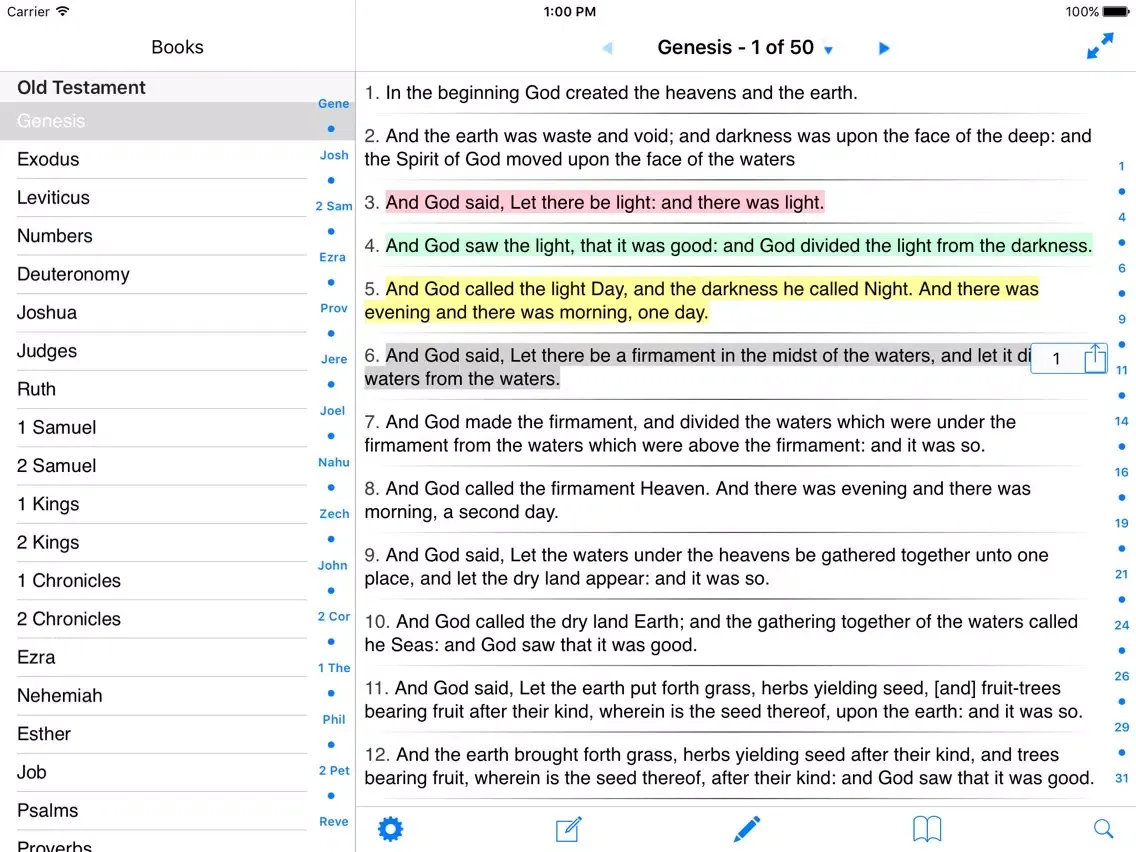The width and height of the screenshot is (1136, 852).
Task: Tap pink-highlighted verse 3 text
Action: click(605, 202)
